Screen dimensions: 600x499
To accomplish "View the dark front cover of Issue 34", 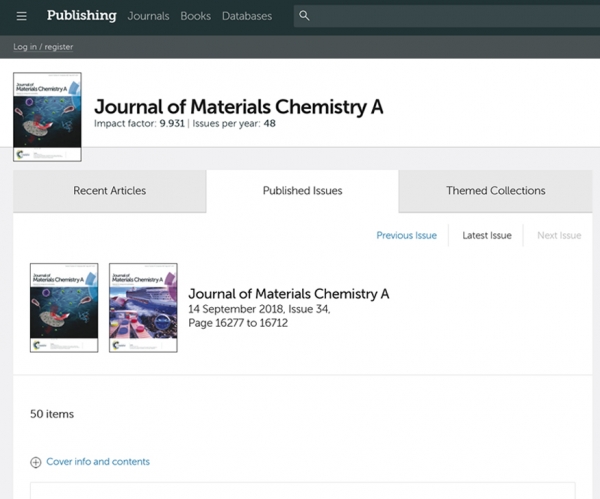I will (64, 308).
